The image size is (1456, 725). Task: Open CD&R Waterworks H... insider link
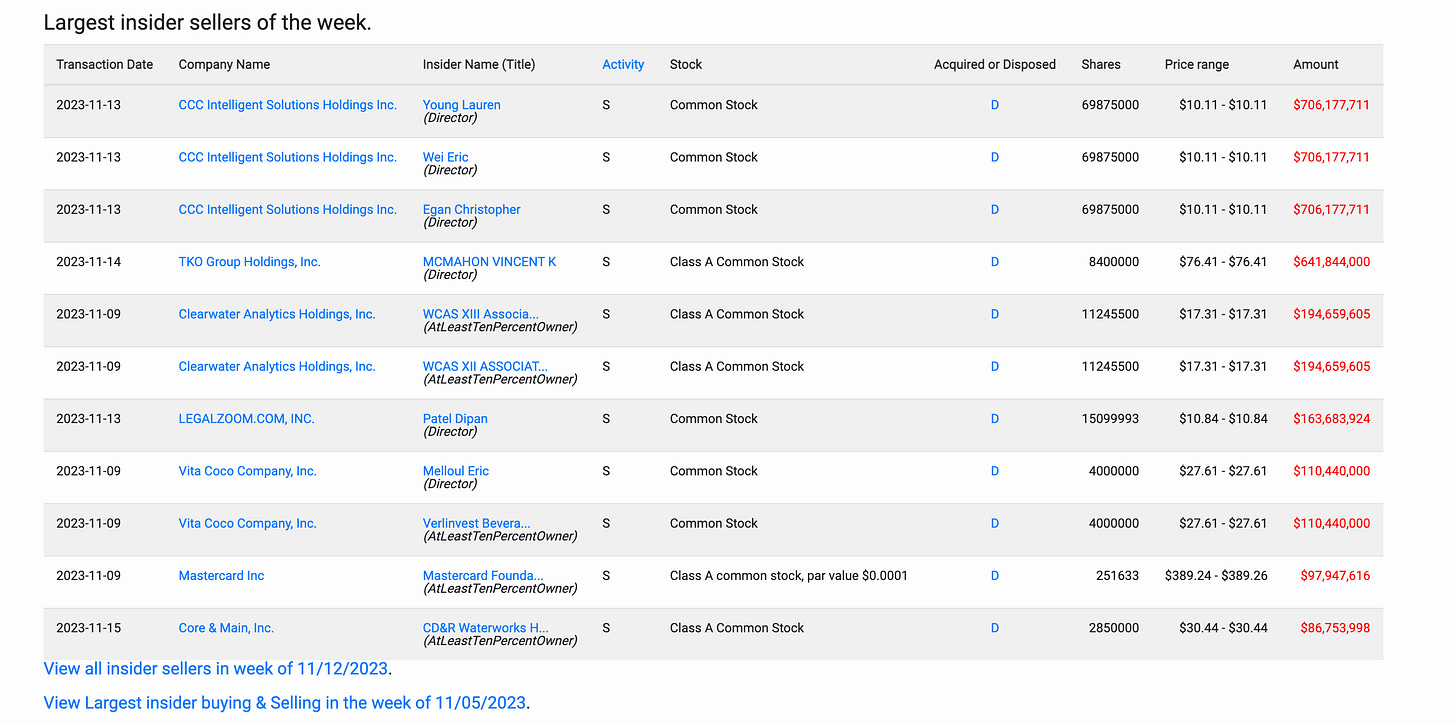tap(485, 628)
